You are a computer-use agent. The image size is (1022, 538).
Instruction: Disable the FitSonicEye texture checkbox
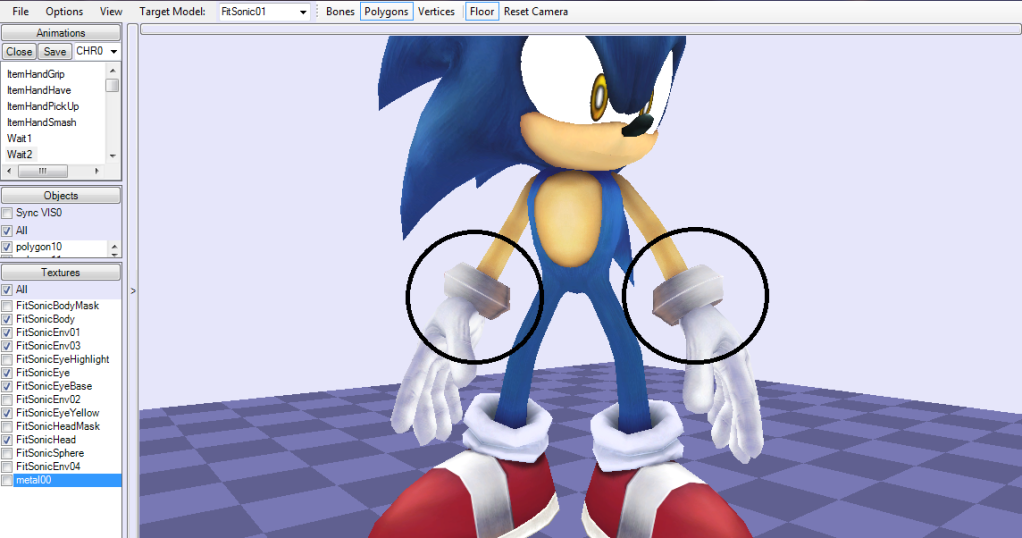tap(7, 373)
